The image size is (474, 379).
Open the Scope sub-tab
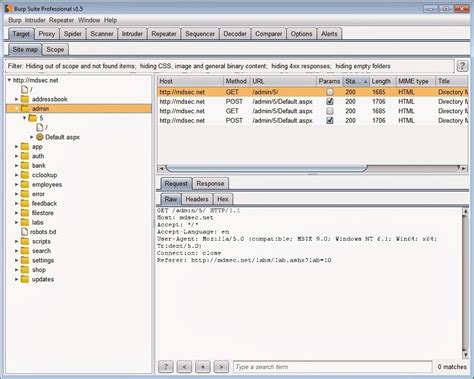(55, 50)
